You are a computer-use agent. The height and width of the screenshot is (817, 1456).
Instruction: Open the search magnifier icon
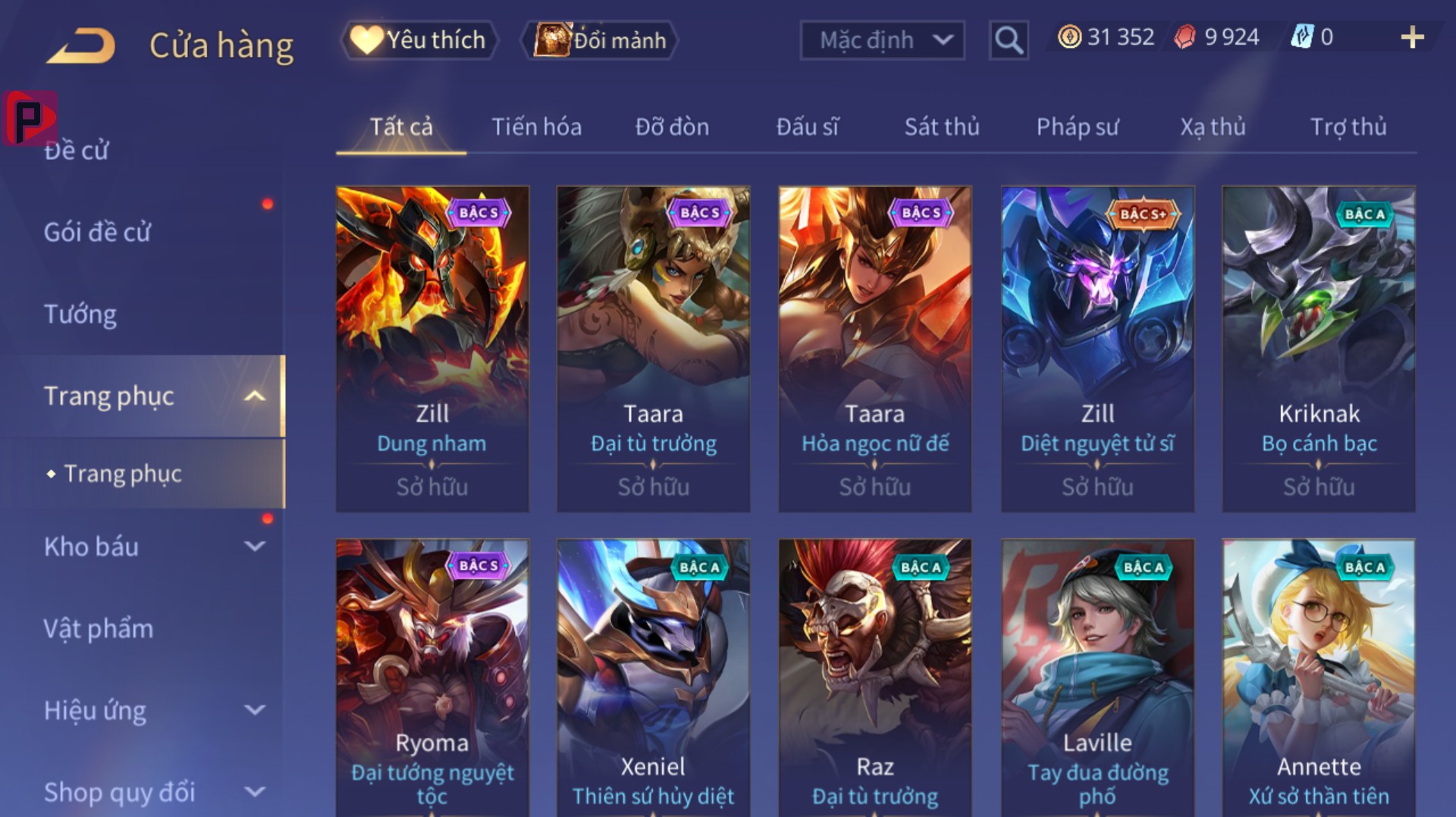point(1009,39)
